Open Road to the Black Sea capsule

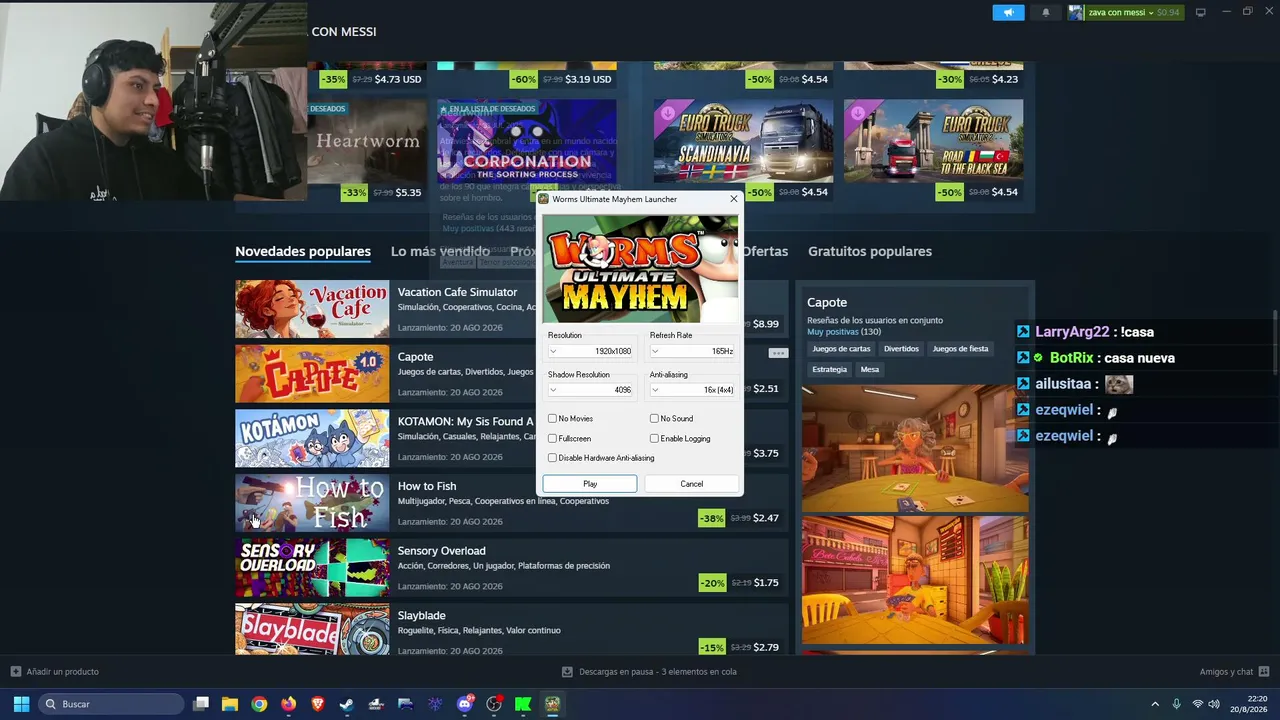(x=933, y=141)
